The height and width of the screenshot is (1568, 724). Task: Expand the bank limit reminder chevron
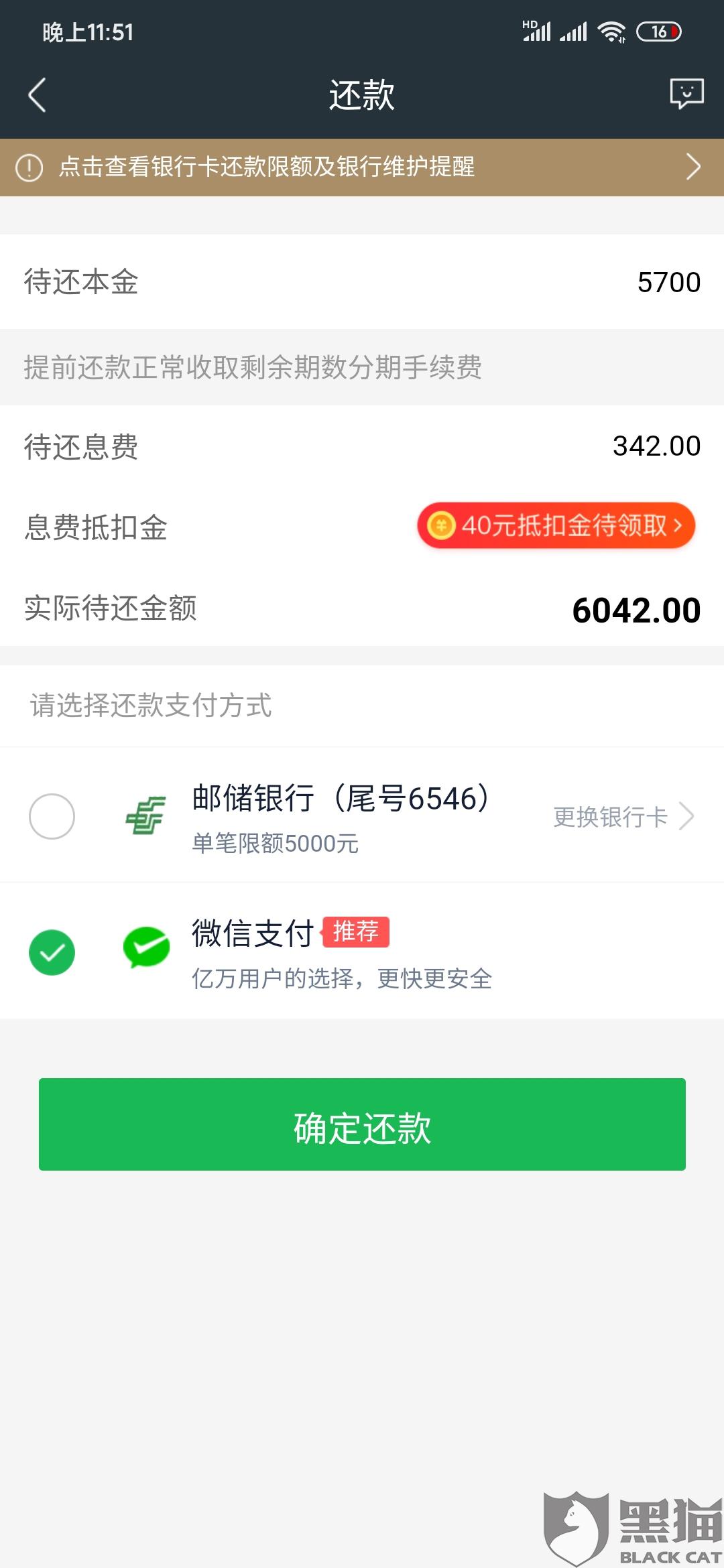point(694,167)
